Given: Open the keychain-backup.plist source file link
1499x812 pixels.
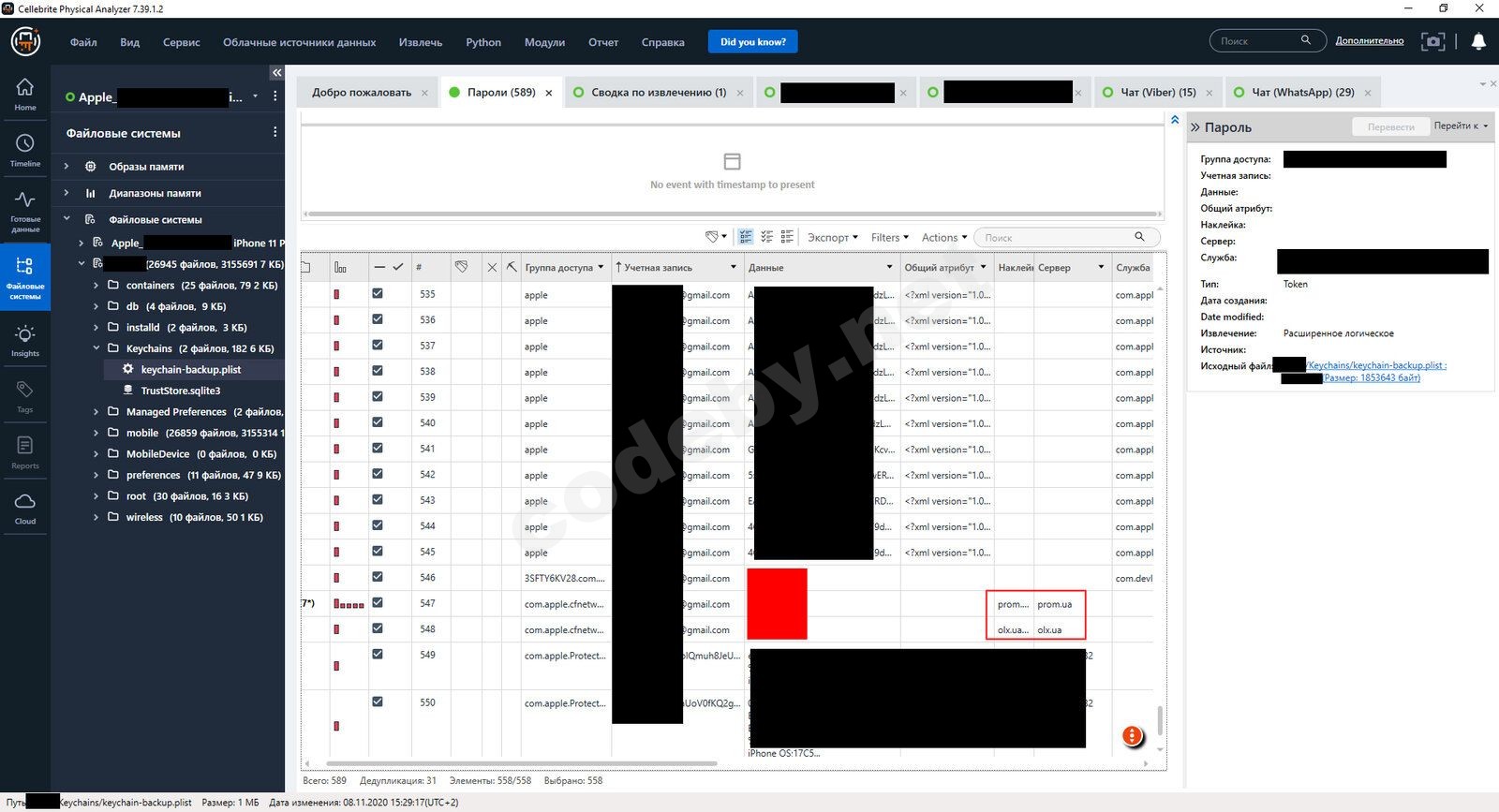Looking at the screenshot, I should pos(1376,365).
